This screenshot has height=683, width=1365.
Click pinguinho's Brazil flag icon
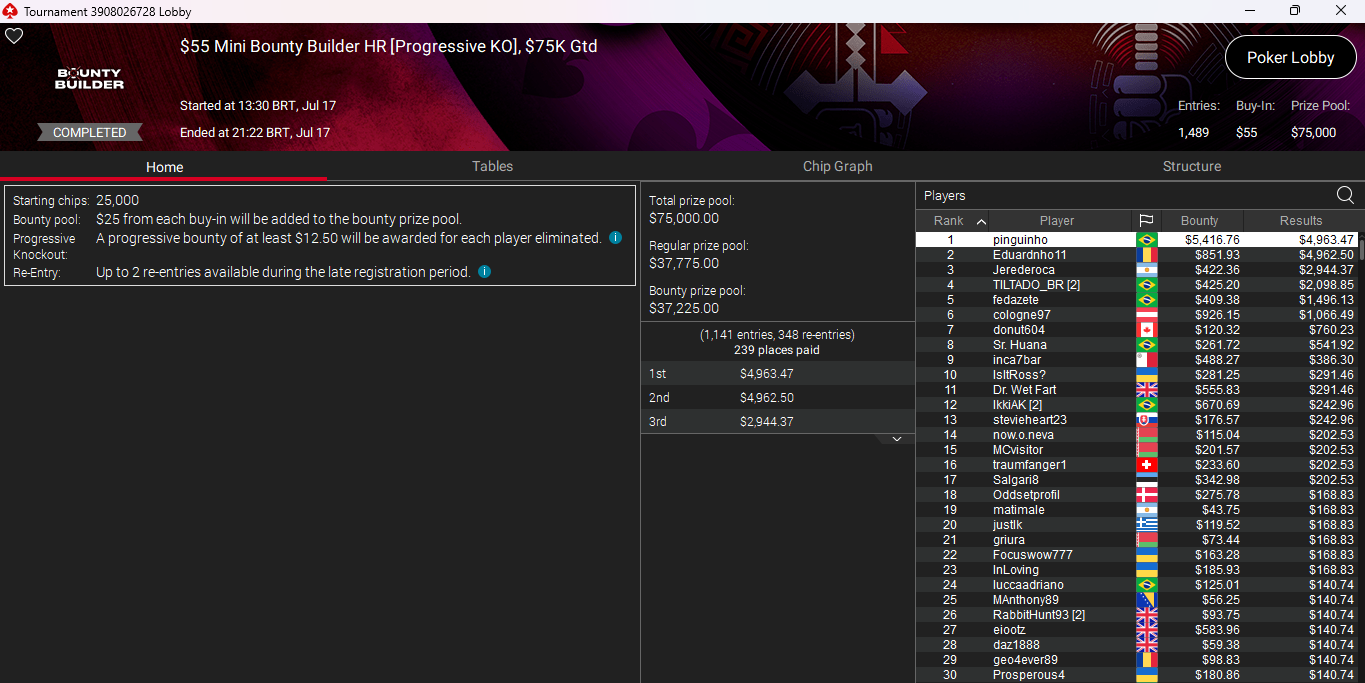coord(1146,240)
